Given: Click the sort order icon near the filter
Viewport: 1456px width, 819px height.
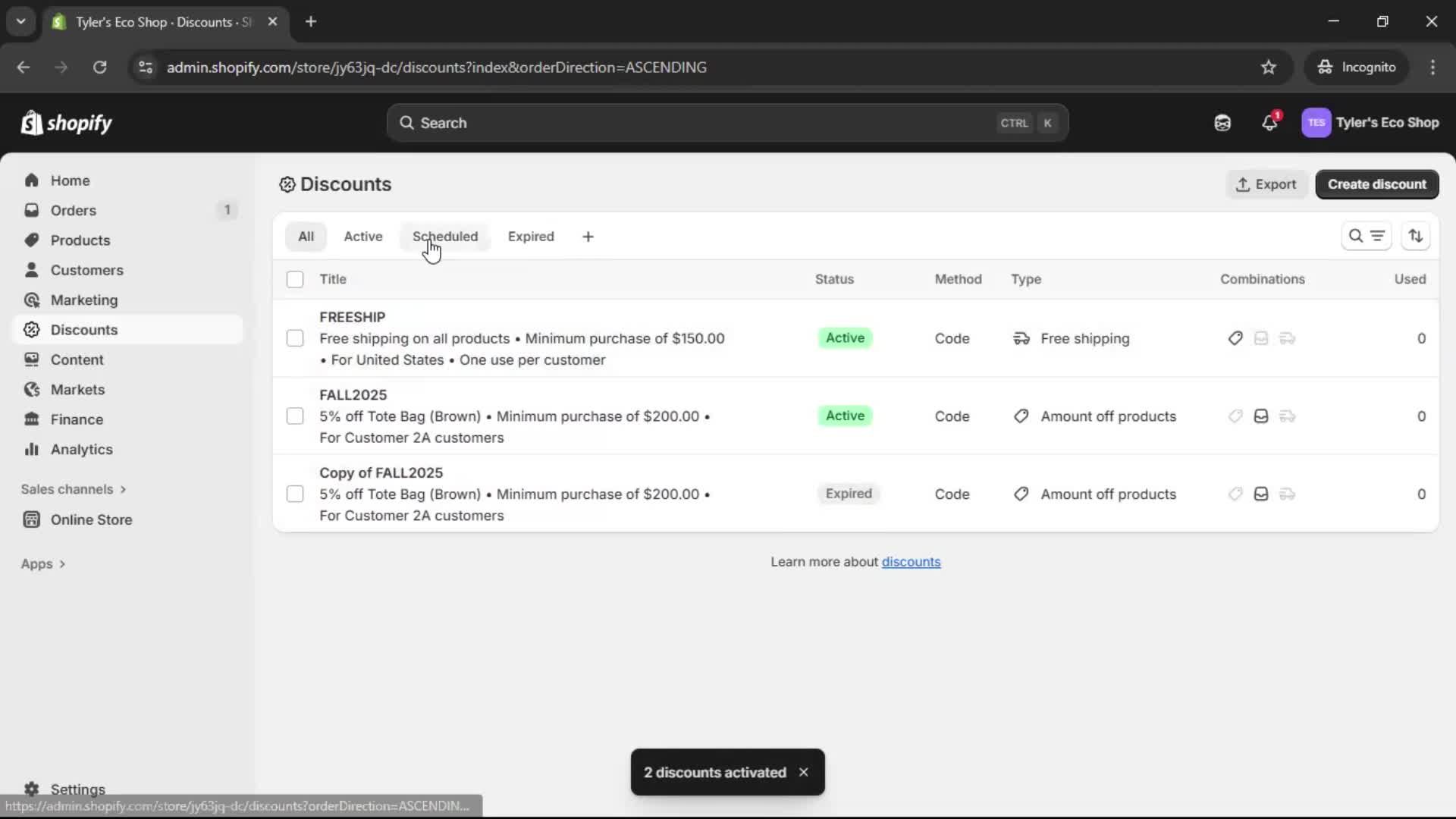Looking at the screenshot, I should pyautogui.click(x=1417, y=236).
